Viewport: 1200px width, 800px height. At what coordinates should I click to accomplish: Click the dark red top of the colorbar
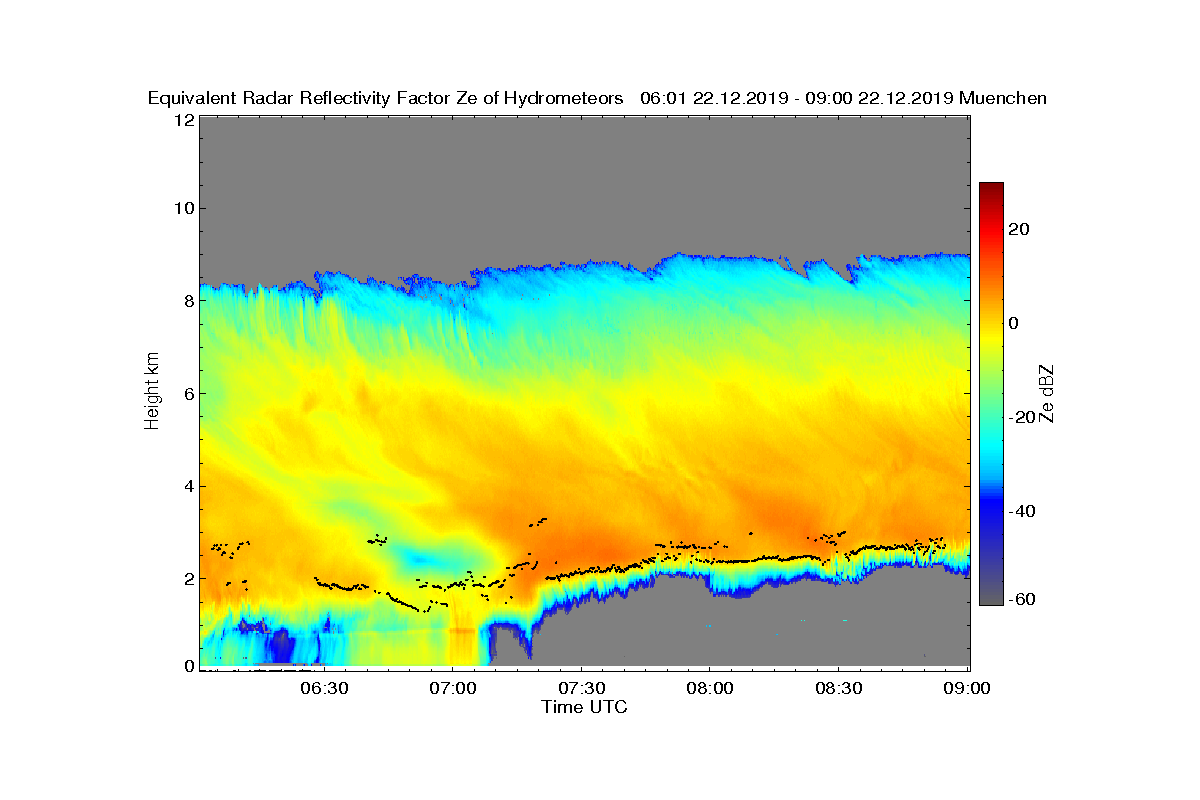991,190
